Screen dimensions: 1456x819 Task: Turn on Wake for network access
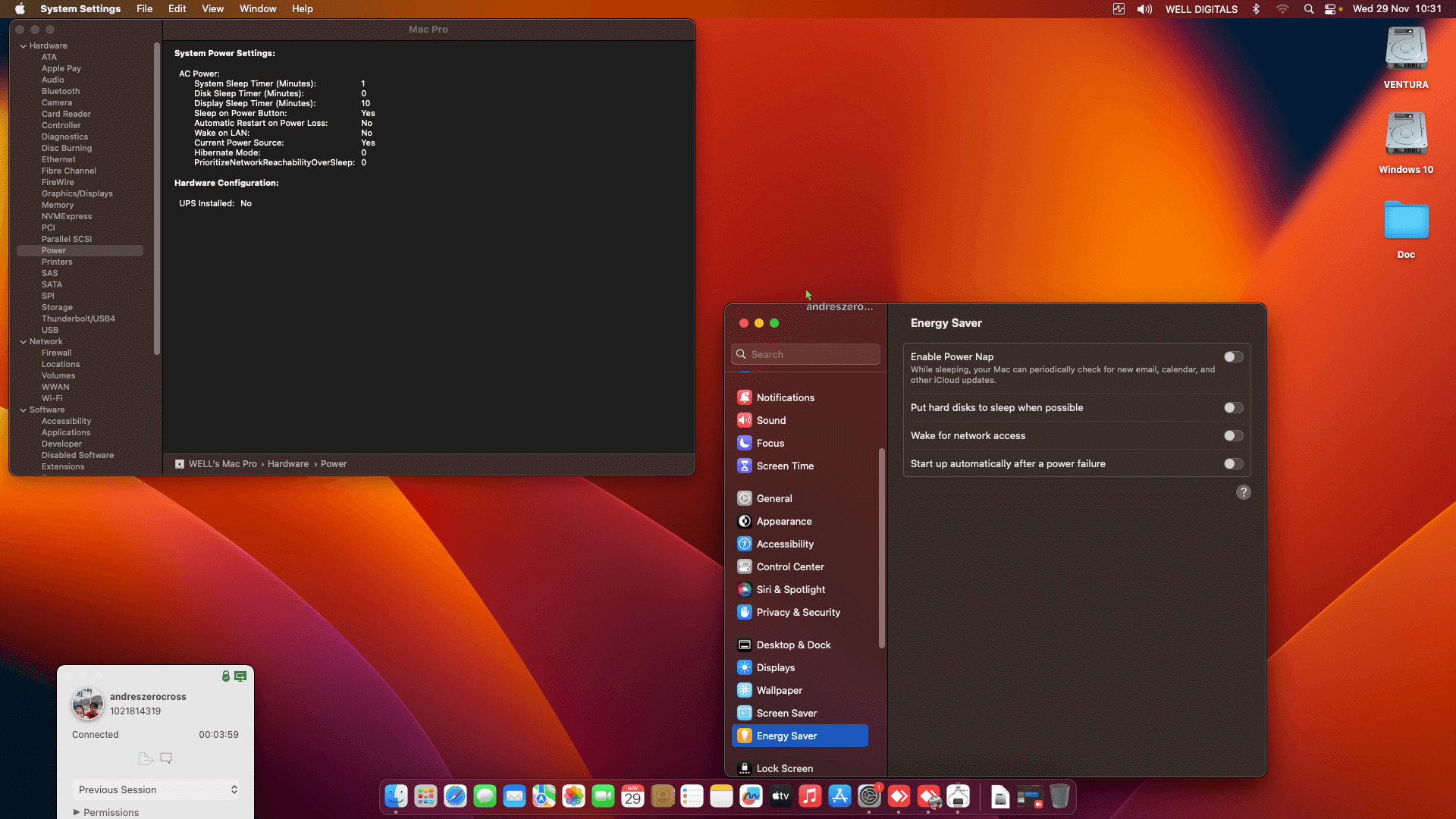coord(1233,435)
